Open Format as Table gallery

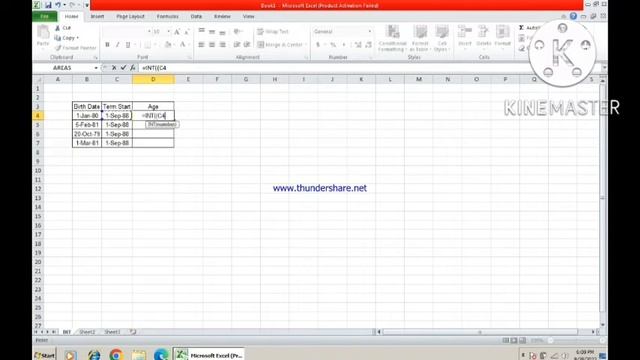(420, 38)
